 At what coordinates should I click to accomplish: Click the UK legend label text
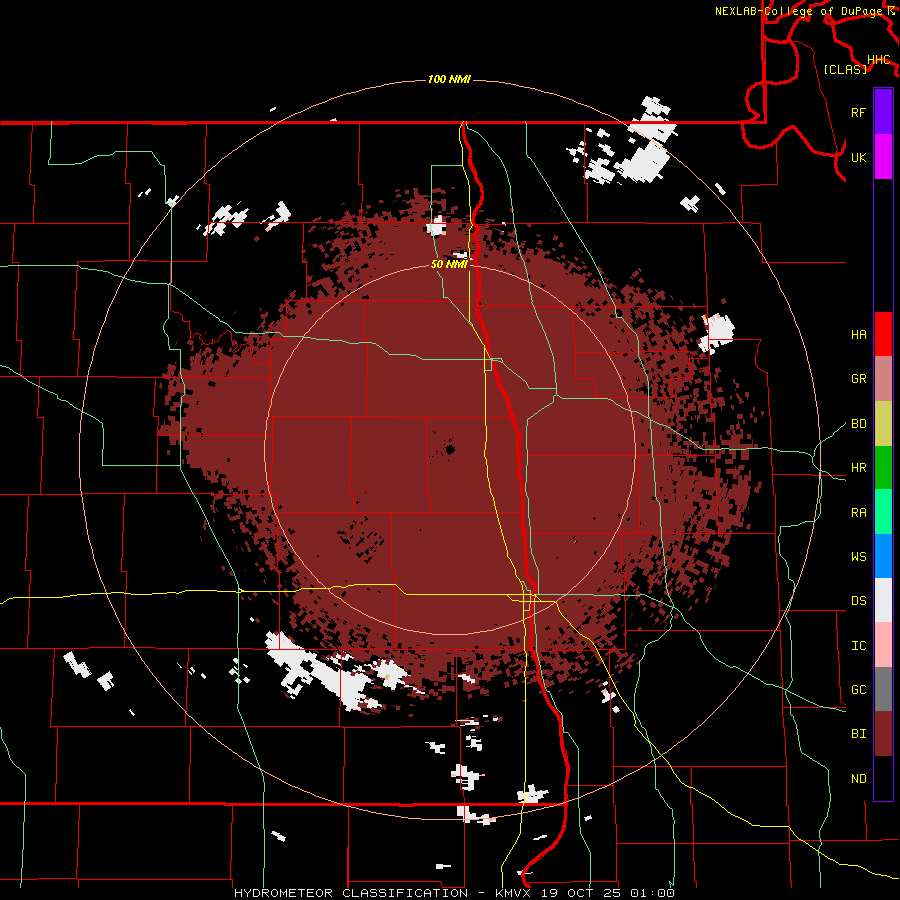tap(858, 157)
